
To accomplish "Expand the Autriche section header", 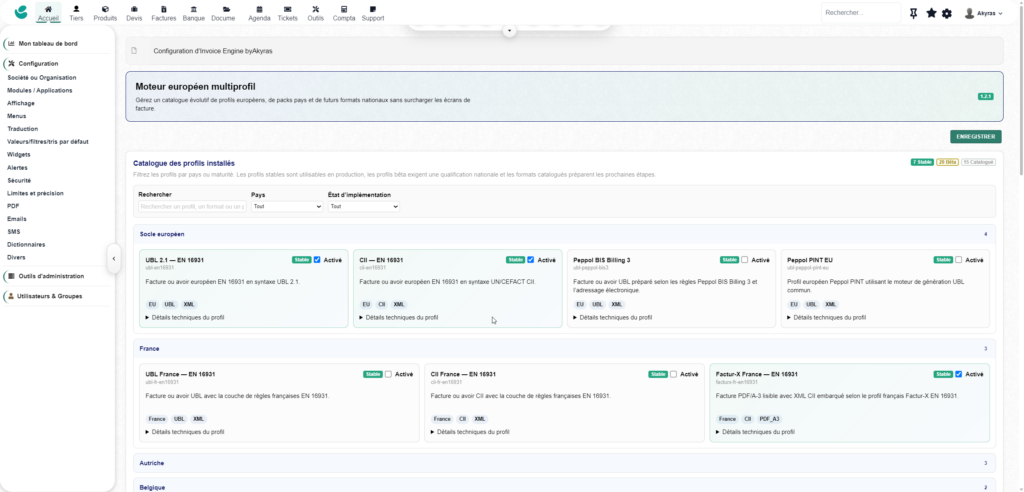I will pos(564,463).
